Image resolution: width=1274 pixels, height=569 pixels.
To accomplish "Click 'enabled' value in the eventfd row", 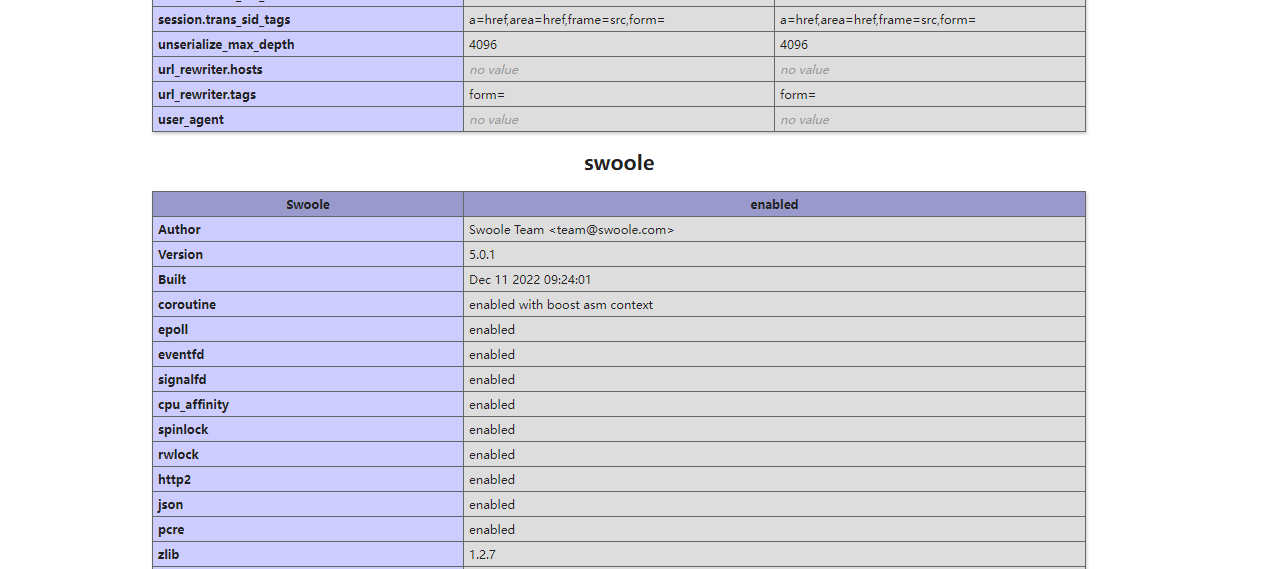I will [x=492, y=354].
